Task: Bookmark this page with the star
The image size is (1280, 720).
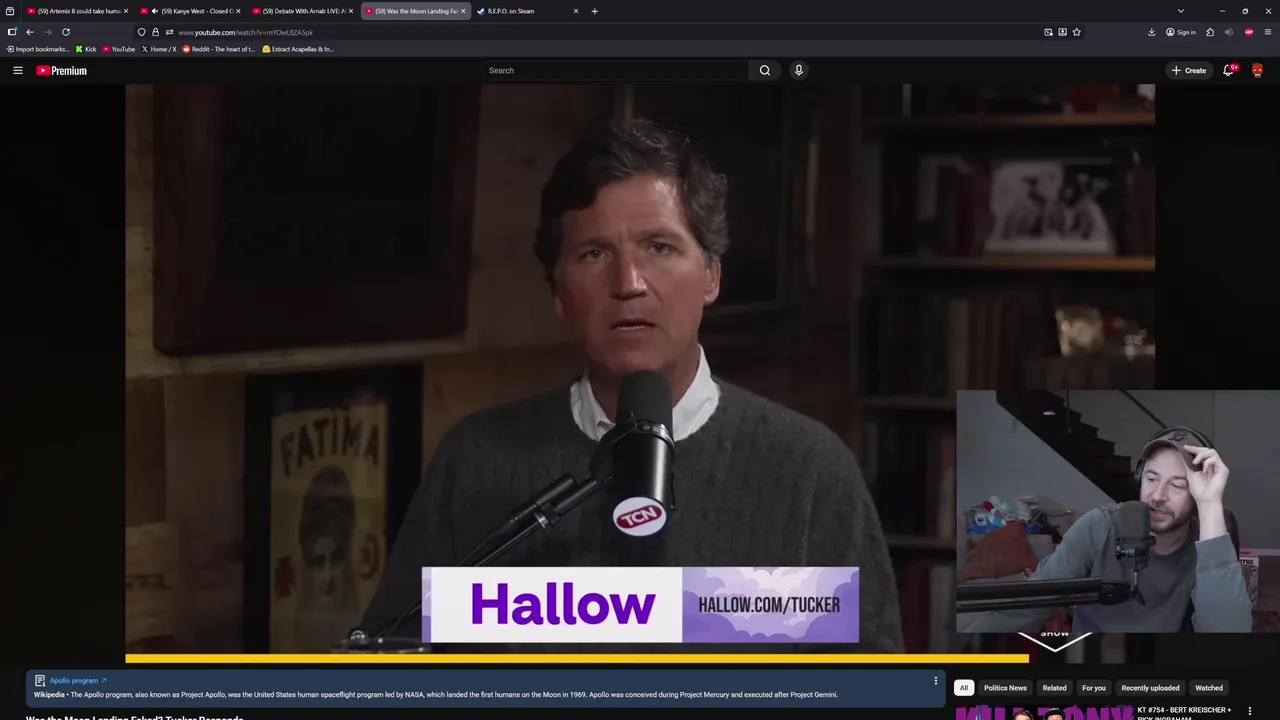Action: (1076, 32)
